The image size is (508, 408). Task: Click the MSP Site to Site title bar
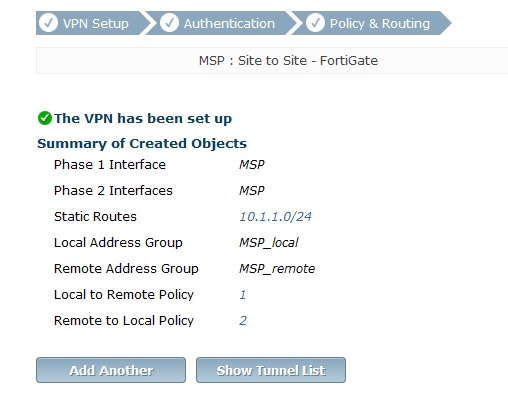click(x=272, y=61)
